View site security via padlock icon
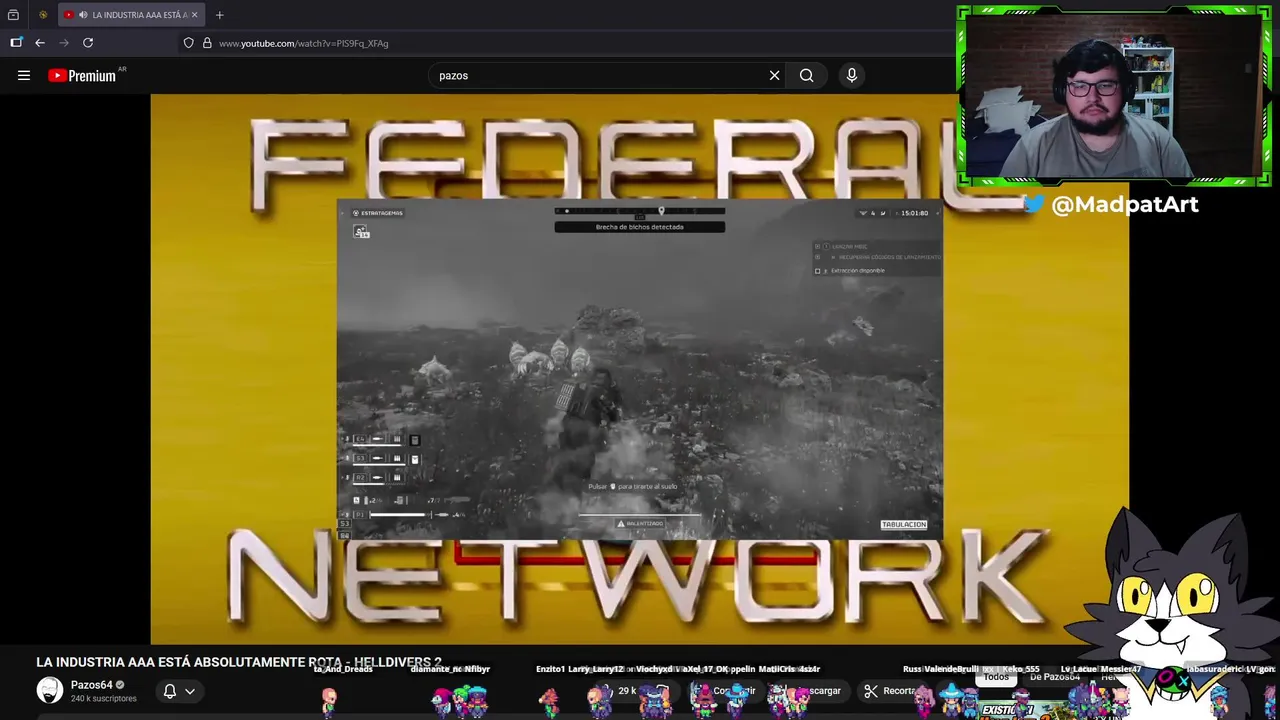This screenshot has height=720, width=1280. (x=207, y=43)
